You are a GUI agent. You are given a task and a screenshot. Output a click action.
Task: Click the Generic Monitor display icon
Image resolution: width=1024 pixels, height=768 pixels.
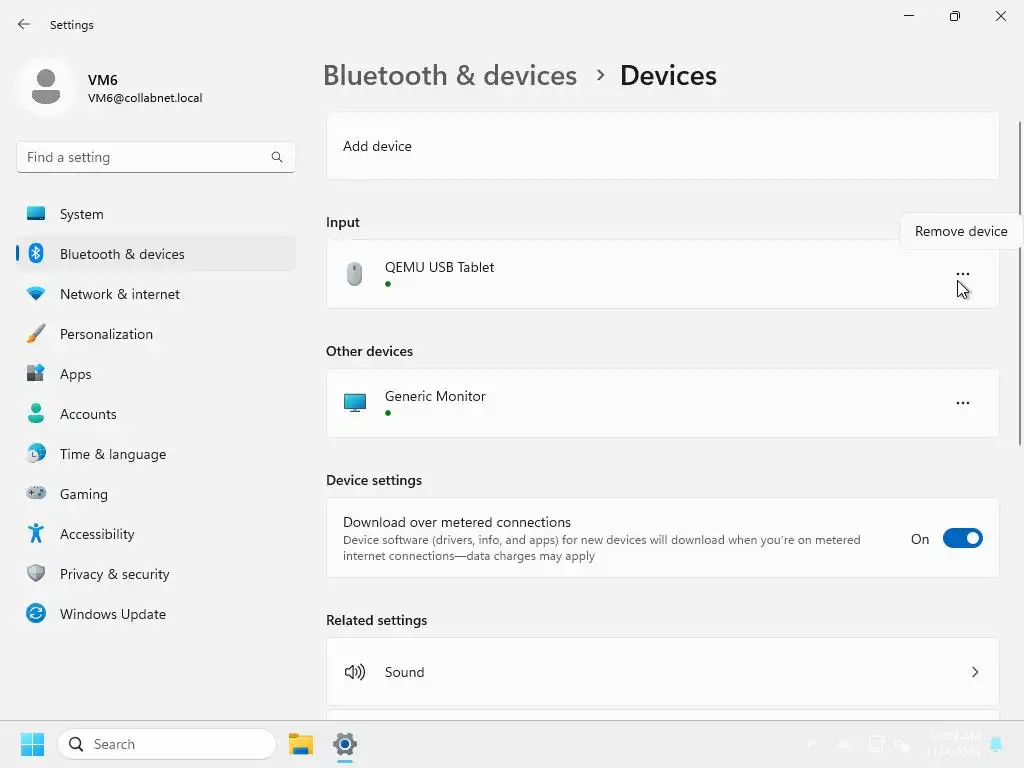click(355, 403)
